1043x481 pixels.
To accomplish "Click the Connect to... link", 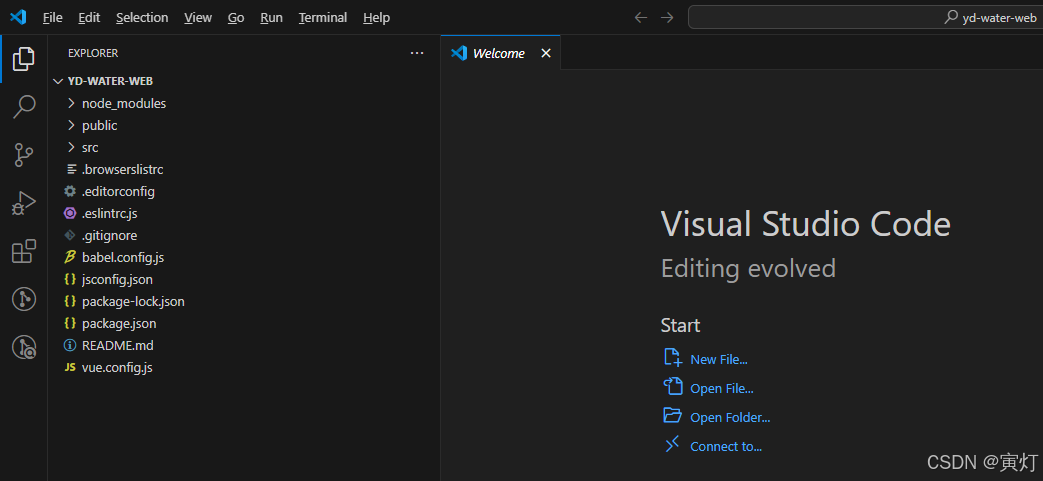I will point(726,446).
